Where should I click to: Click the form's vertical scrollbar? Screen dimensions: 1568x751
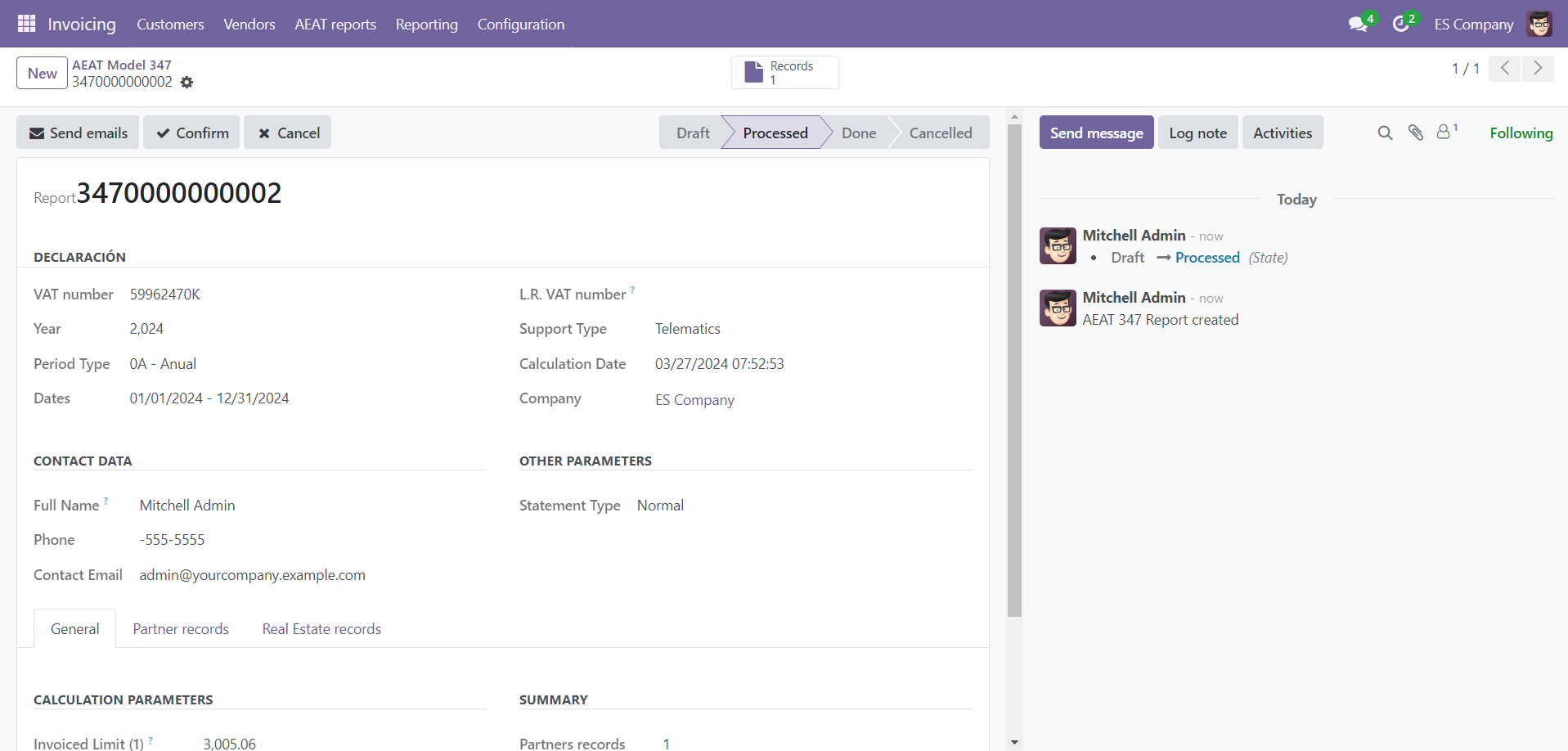tap(1014, 368)
